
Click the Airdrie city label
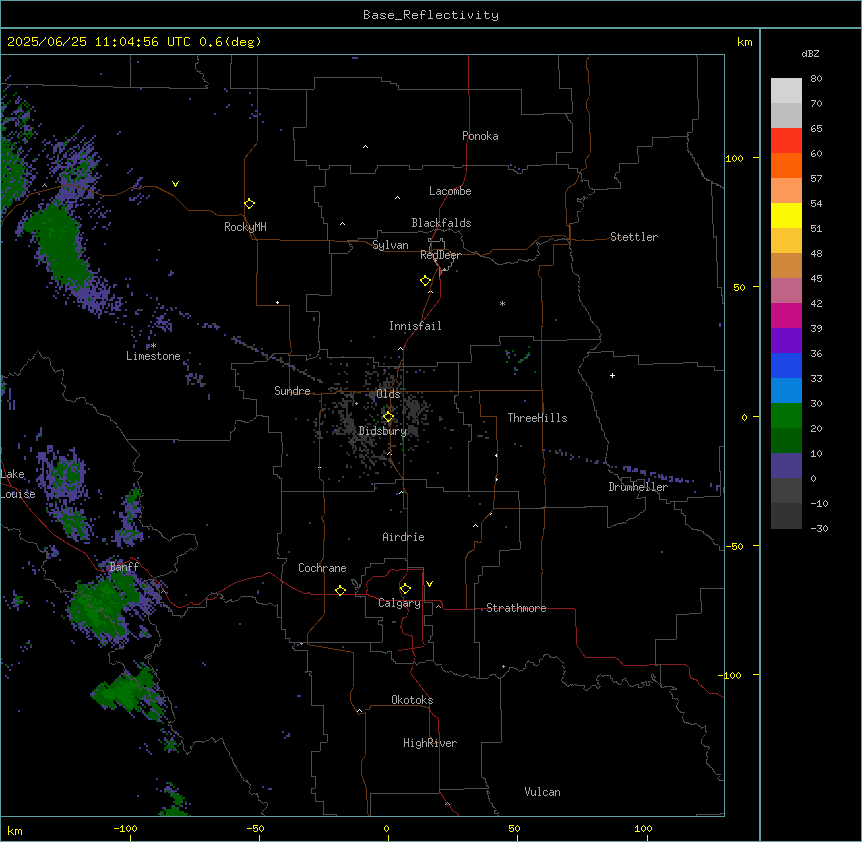403,537
